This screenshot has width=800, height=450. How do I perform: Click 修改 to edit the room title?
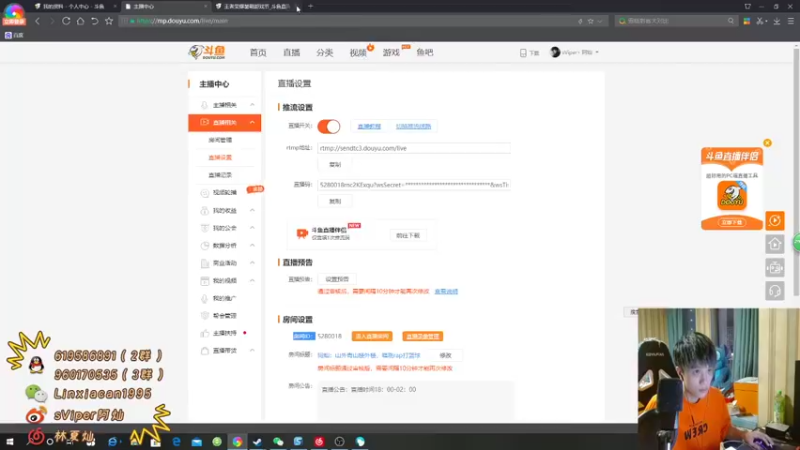(445, 355)
